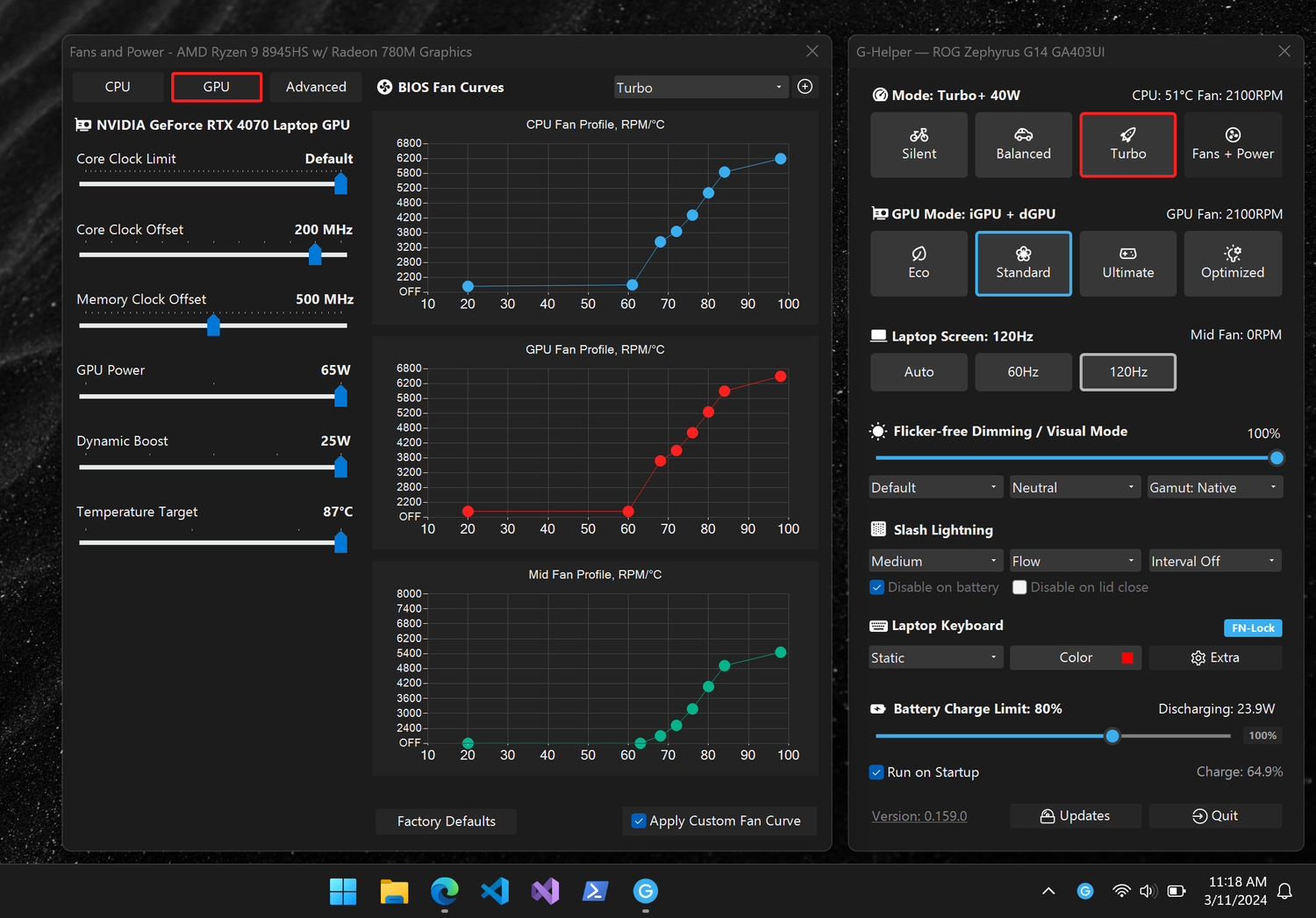Image resolution: width=1316 pixels, height=918 pixels.
Task: Activate the Fans + Power panel
Action: click(1233, 144)
